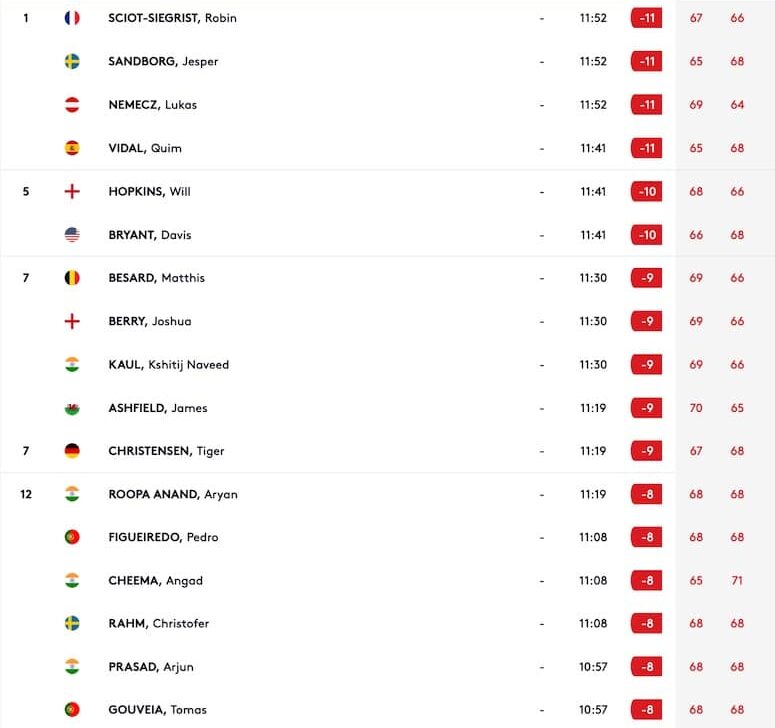Click the Austrian flag next to Nemecz

(72, 105)
